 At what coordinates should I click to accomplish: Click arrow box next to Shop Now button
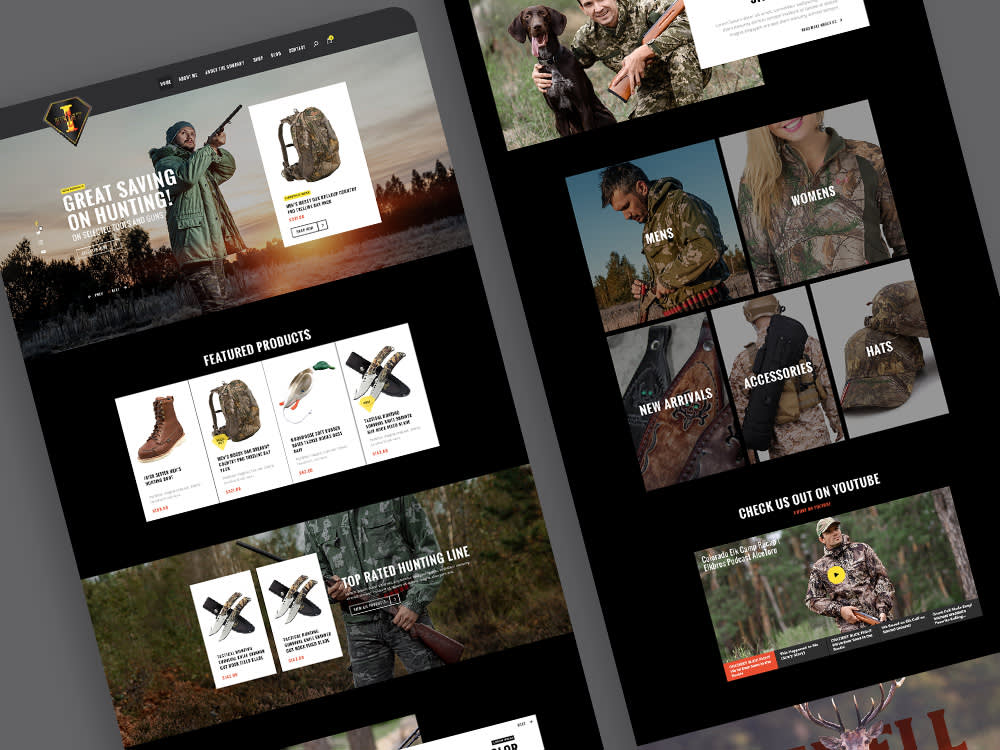pos(323,224)
